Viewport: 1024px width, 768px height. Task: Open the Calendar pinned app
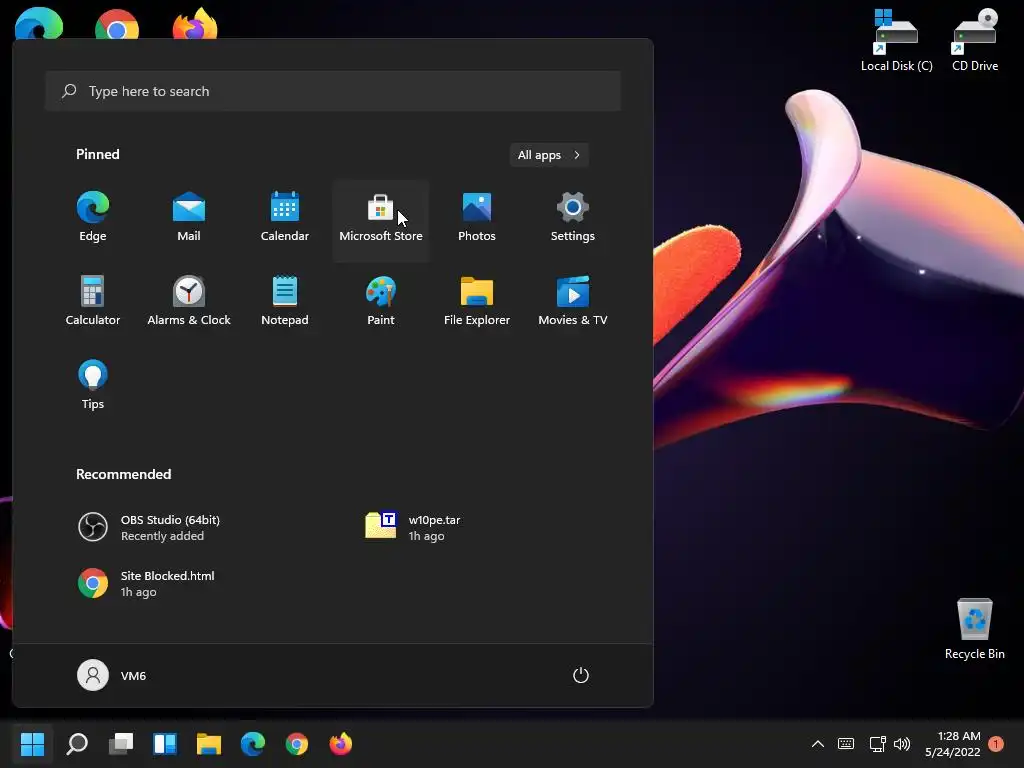click(x=285, y=219)
